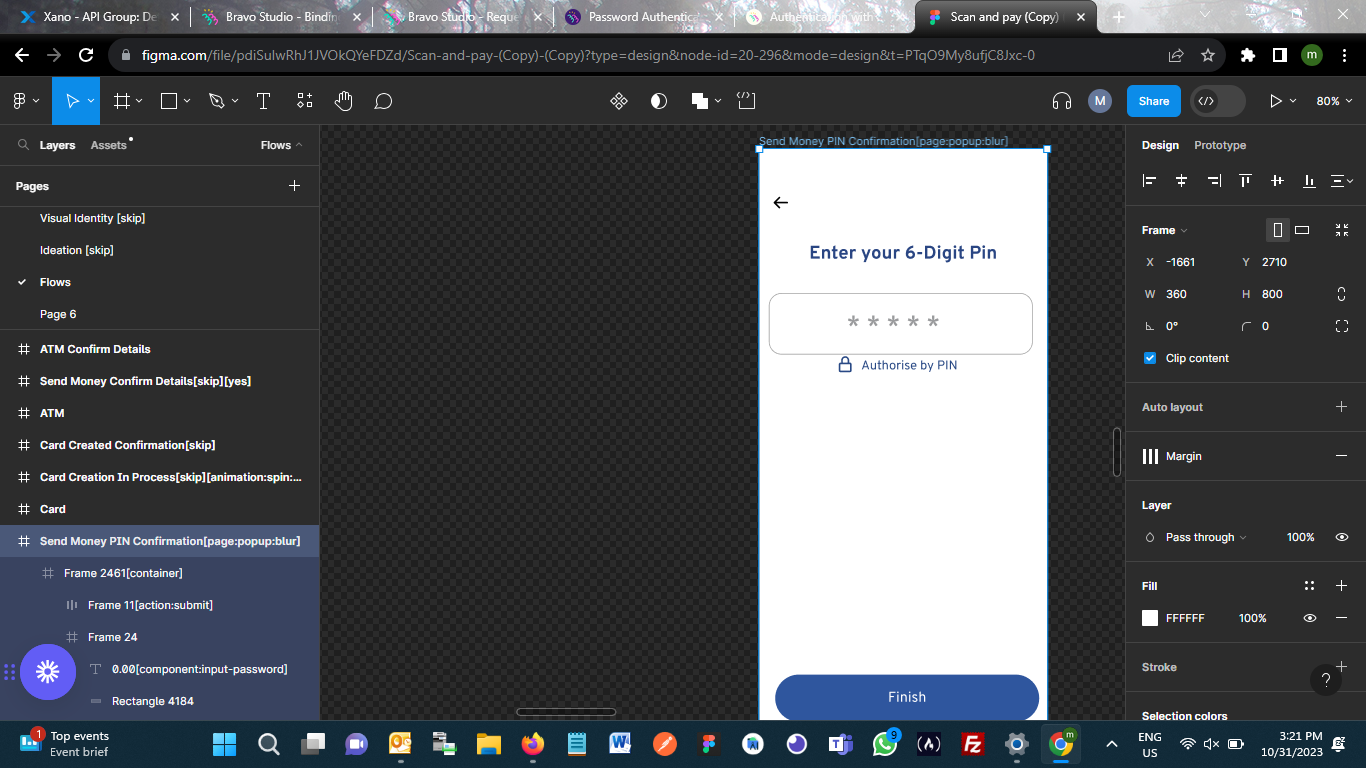The image size is (1366, 768).
Task: Open the Xano API Group browser tab
Action: point(97,17)
